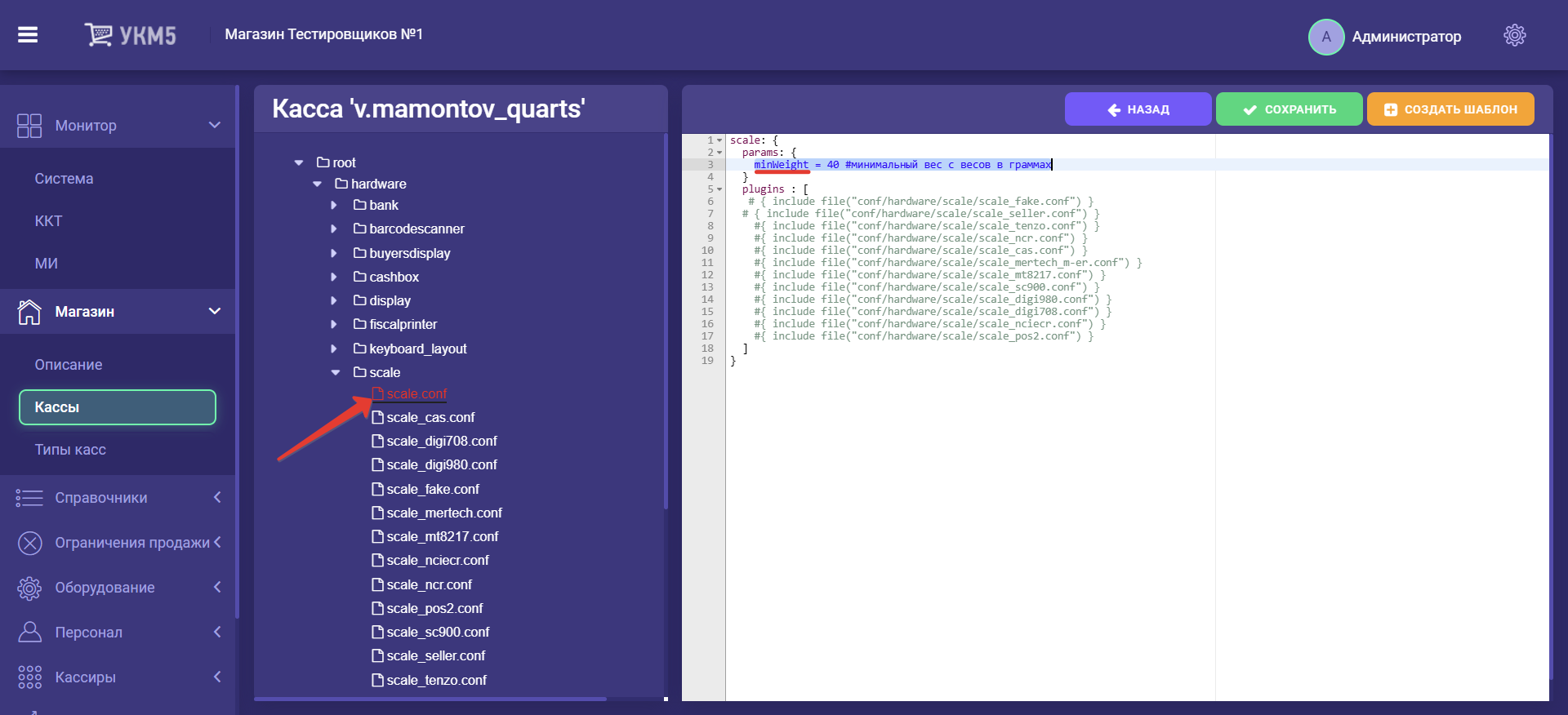Click the root folder icon
Screen dimensions: 1568x715
[x=323, y=162]
